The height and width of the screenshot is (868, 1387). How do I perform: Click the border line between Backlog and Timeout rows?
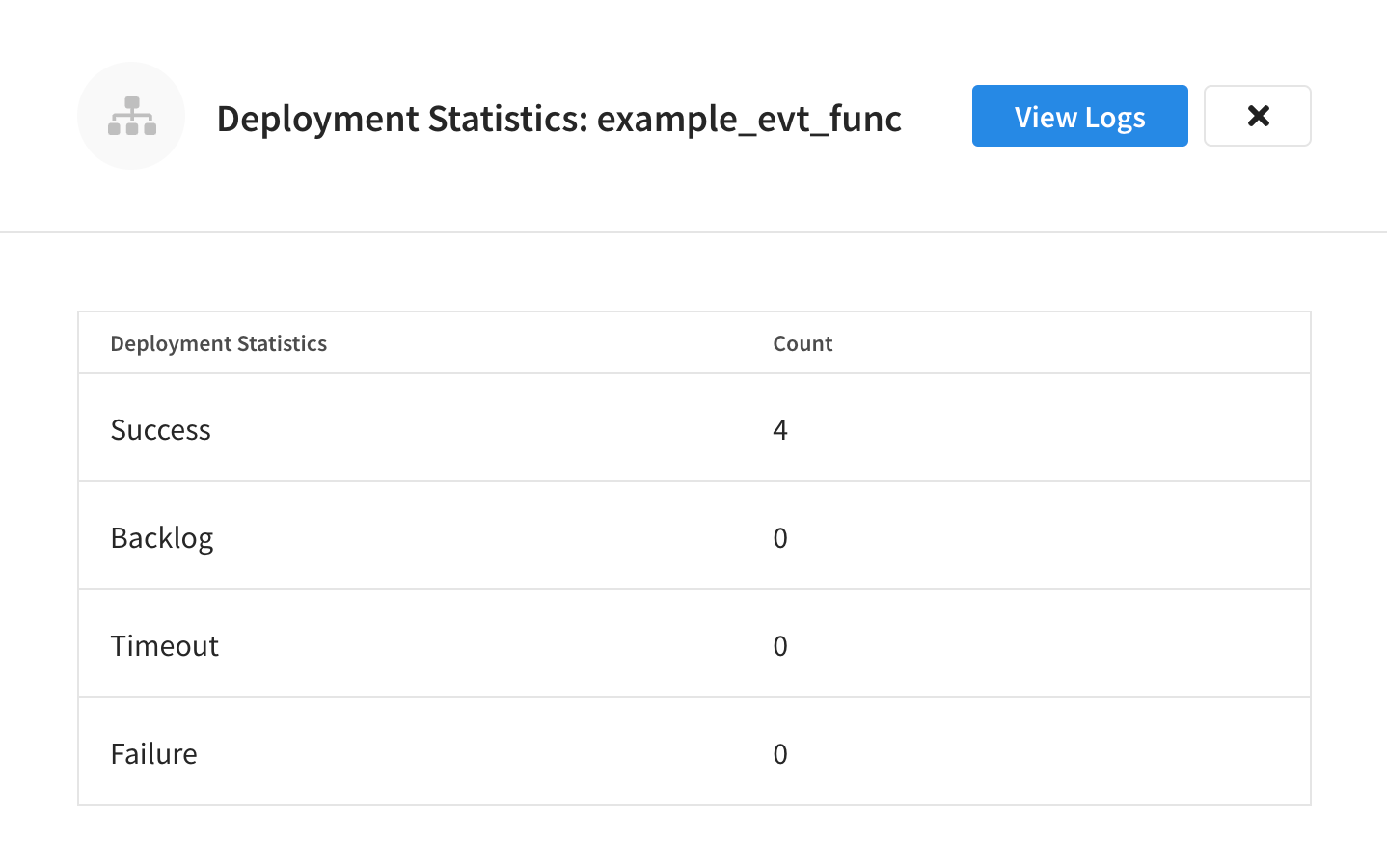[x=693, y=589]
